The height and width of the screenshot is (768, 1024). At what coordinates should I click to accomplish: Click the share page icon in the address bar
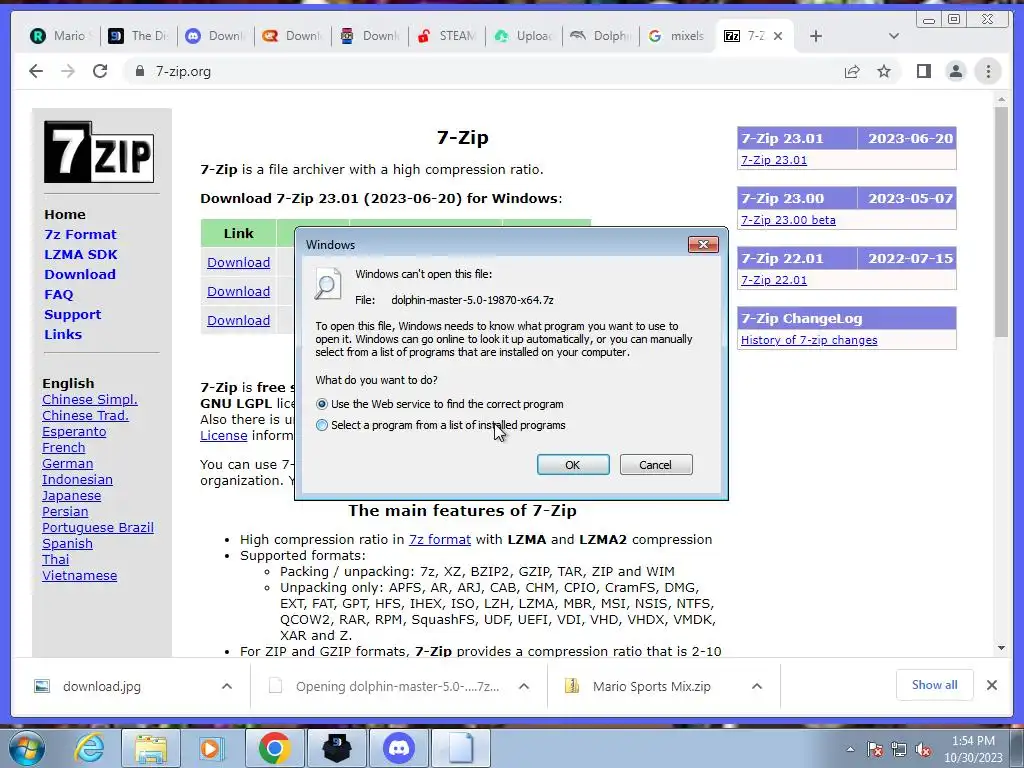(x=852, y=72)
